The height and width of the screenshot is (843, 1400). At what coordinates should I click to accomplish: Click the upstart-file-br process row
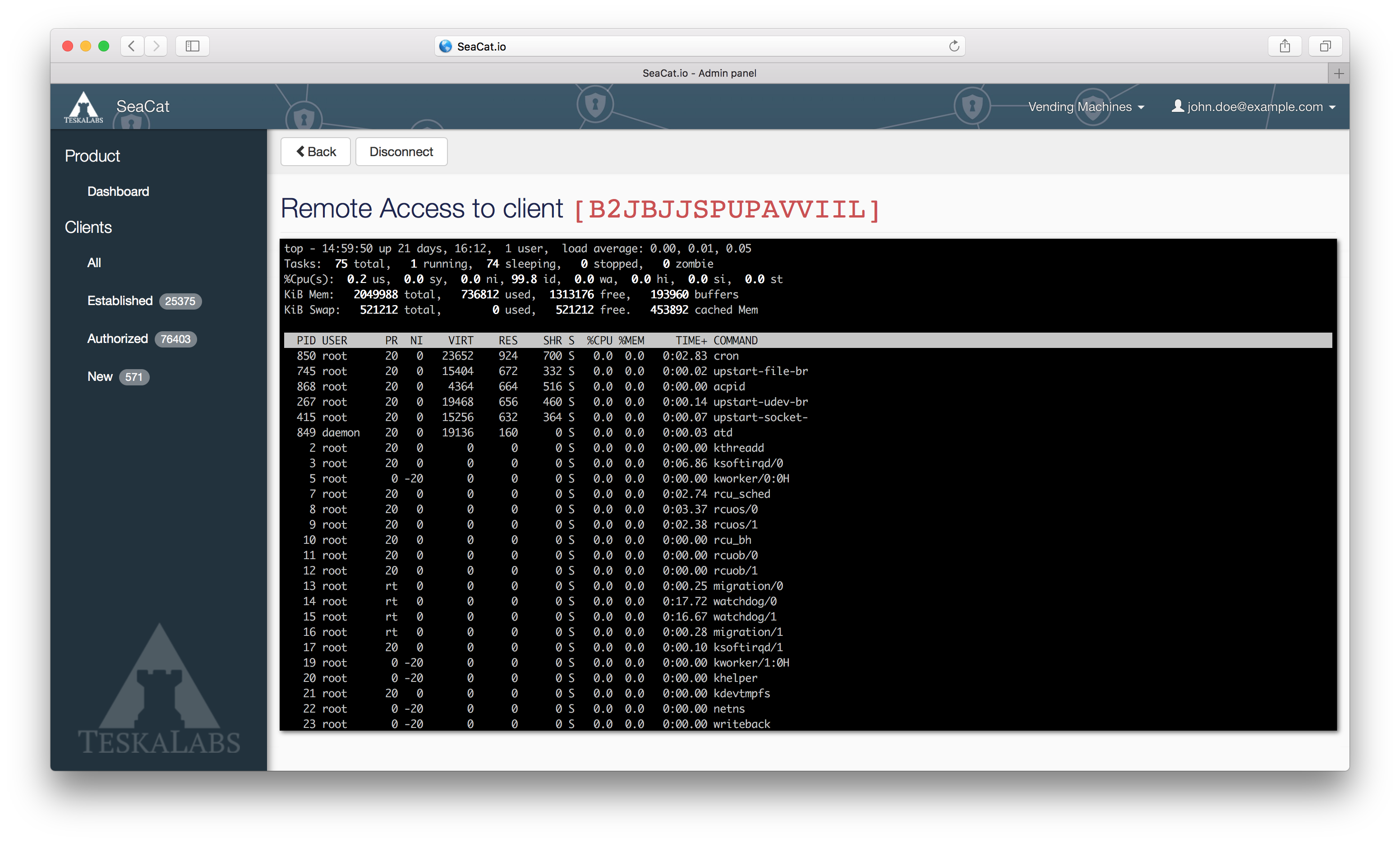coord(807,371)
